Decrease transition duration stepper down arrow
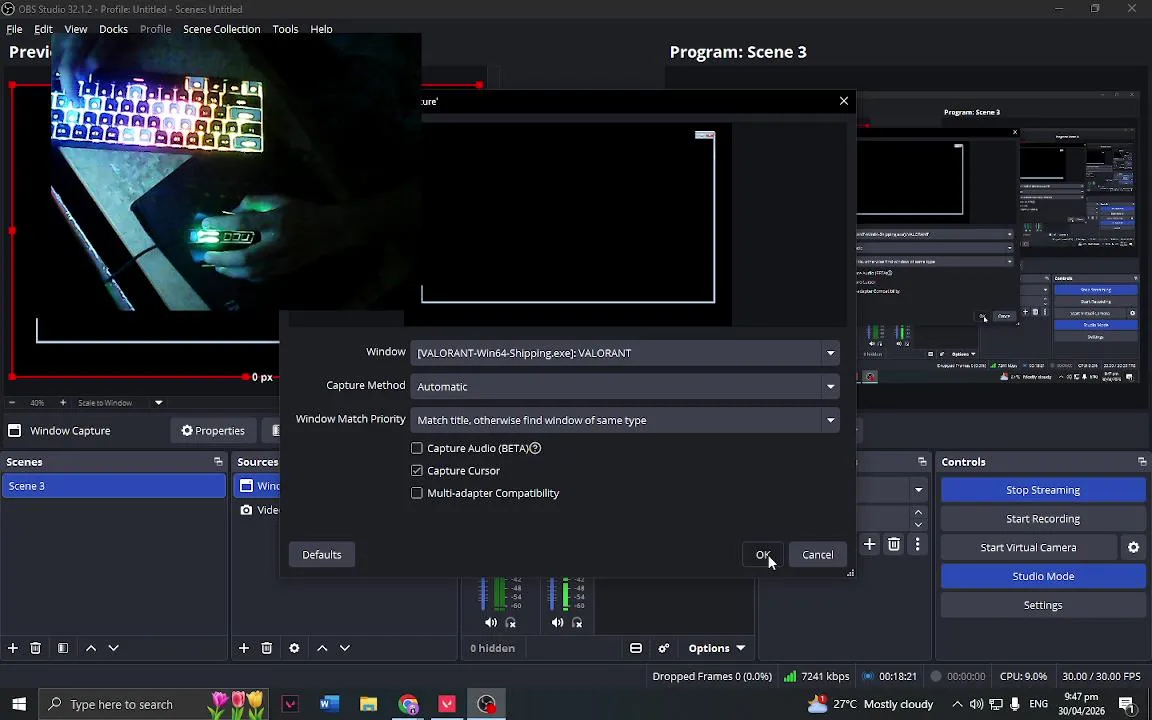 pyautogui.click(x=918, y=524)
